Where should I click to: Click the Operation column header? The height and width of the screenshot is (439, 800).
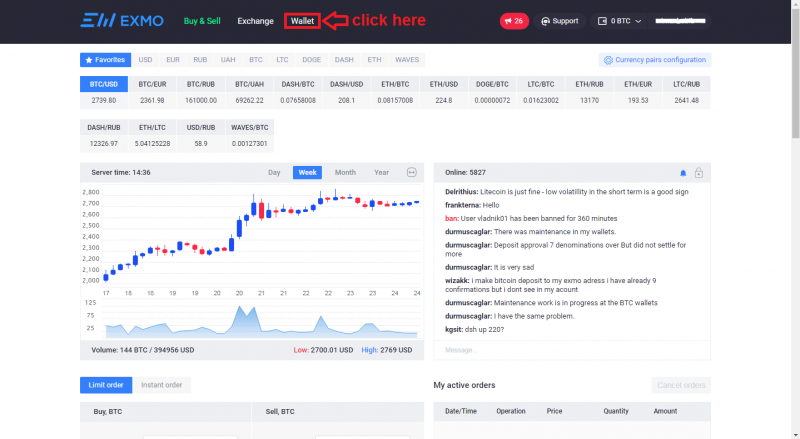pos(511,411)
